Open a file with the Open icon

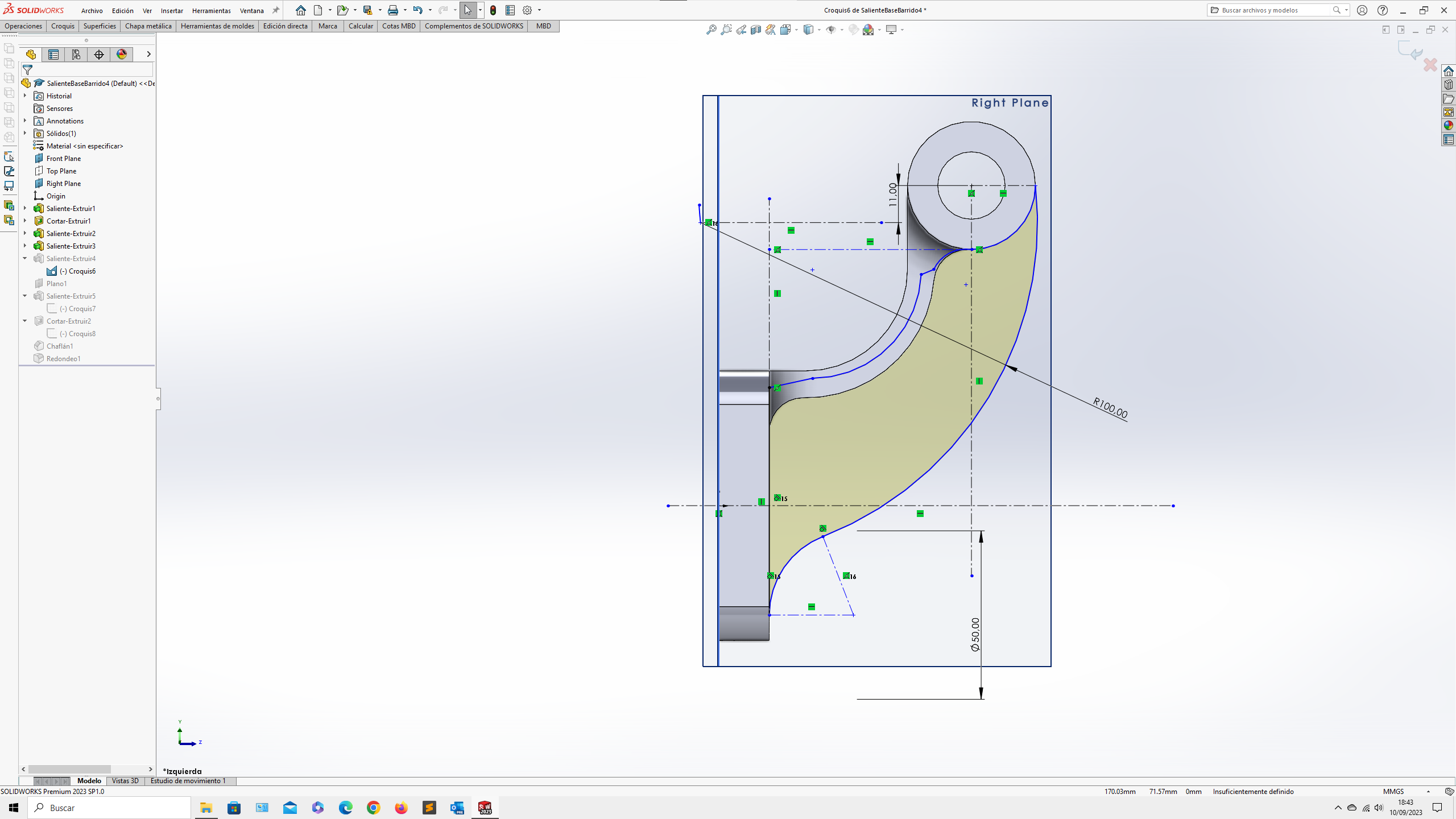point(342,10)
